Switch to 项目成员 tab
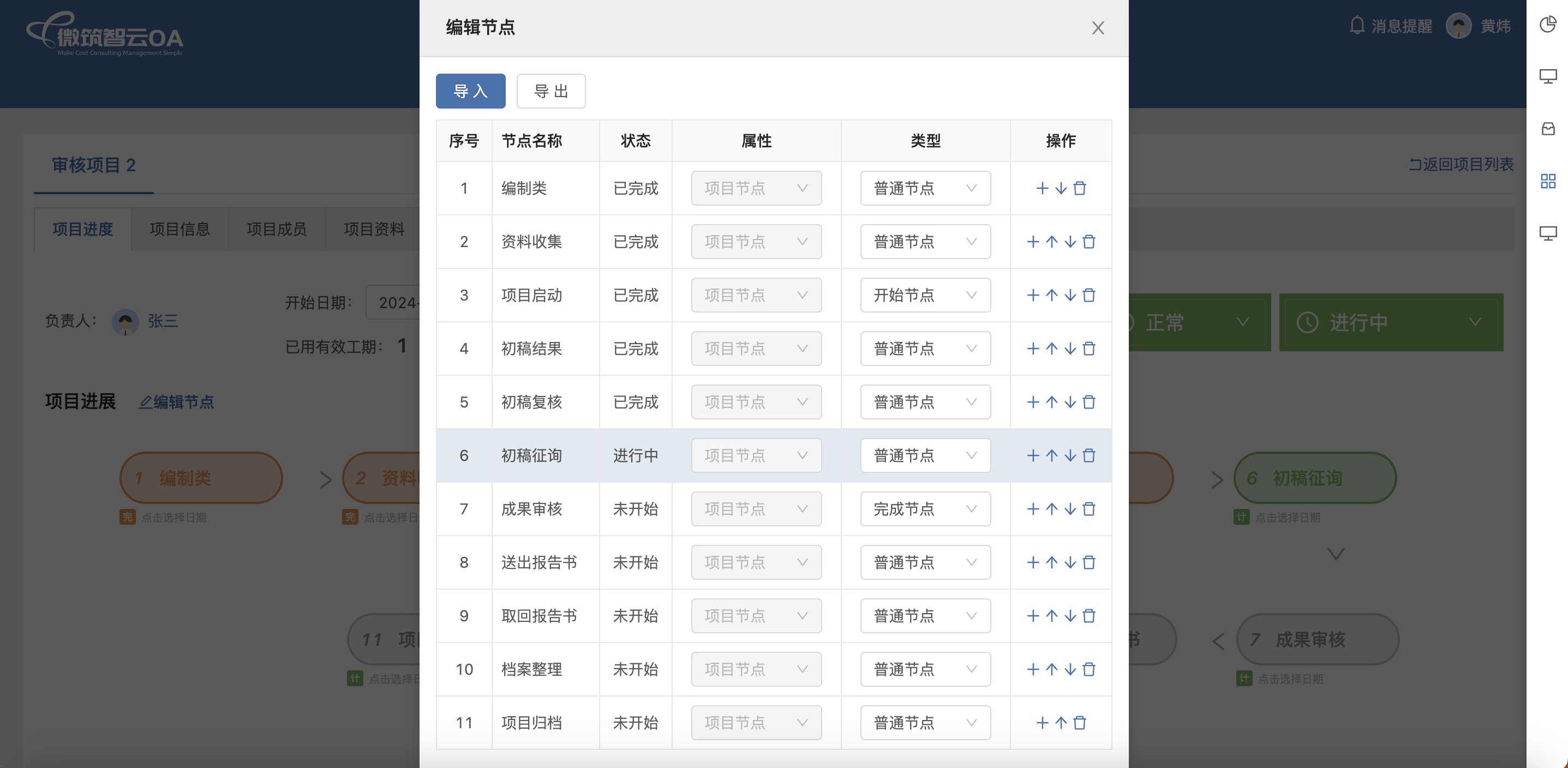The image size is (1568, 768). tap(277, 230)
